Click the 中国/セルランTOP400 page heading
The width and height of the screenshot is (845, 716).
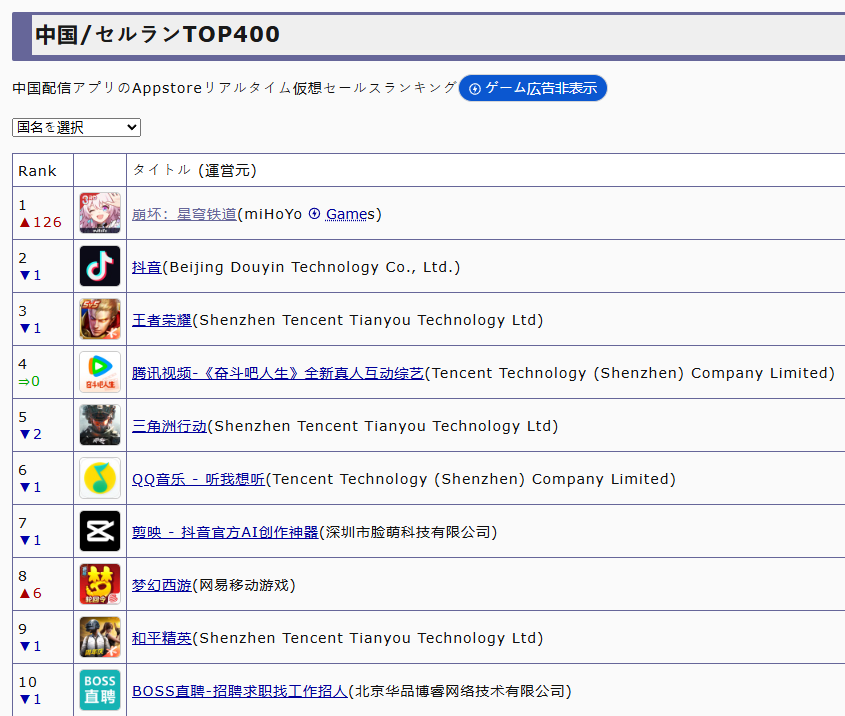point(157,34)
